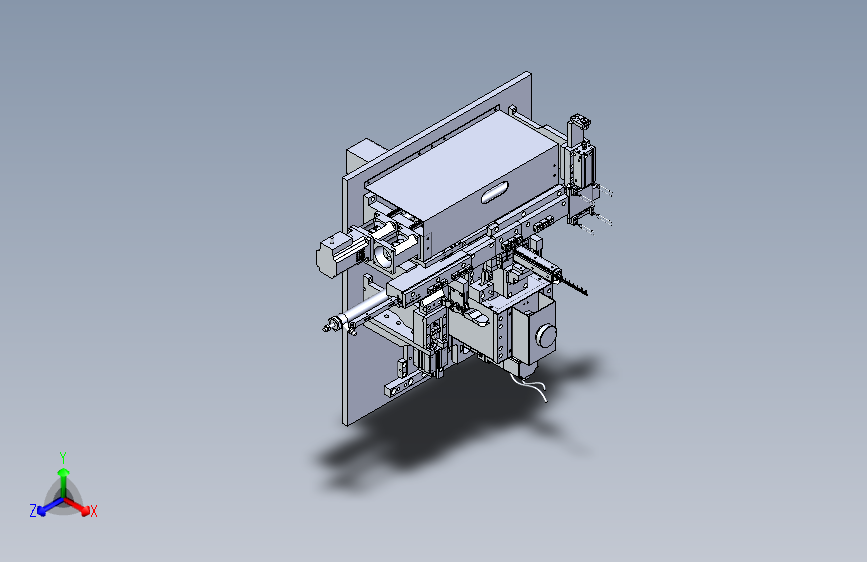This screenshot has width=867, height=562.
Task: Click the red X axis arrow of the triad
Action: point(78,506)
